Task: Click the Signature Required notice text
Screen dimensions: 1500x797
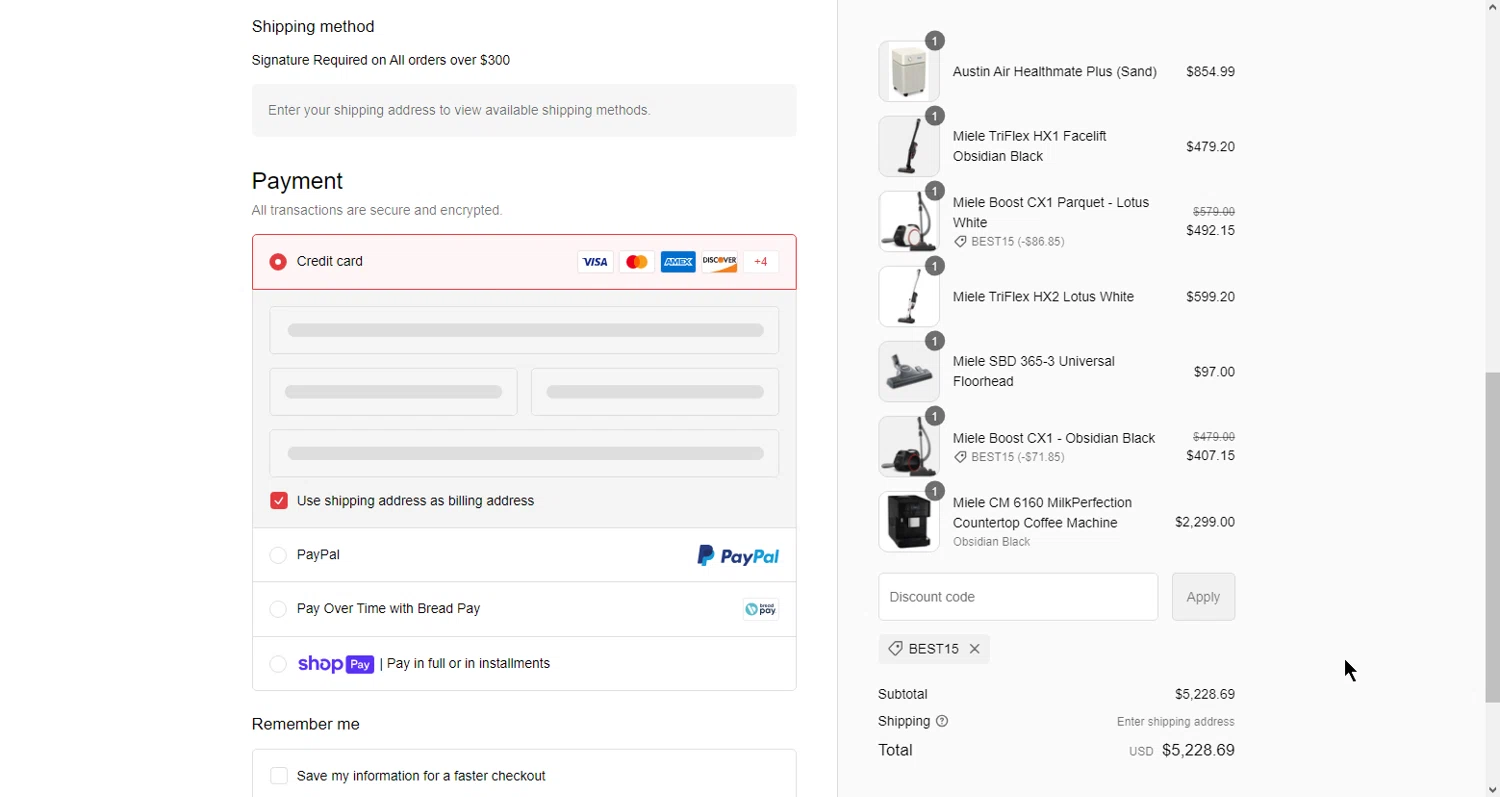Action: tap(381, 60)
